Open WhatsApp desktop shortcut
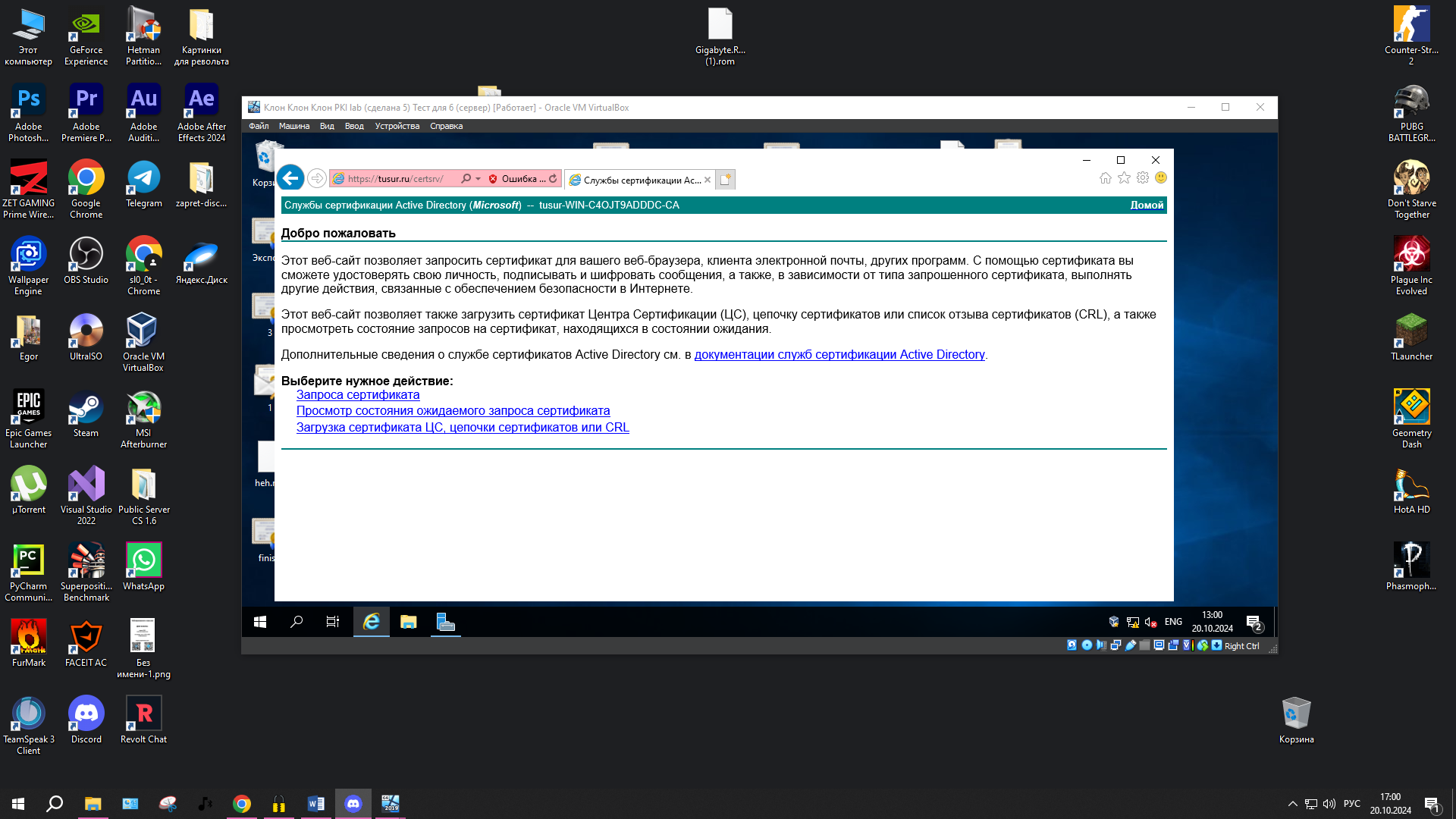Image resolution: width=1456 pixels, height=819 pixels. [x=143, y=566]
